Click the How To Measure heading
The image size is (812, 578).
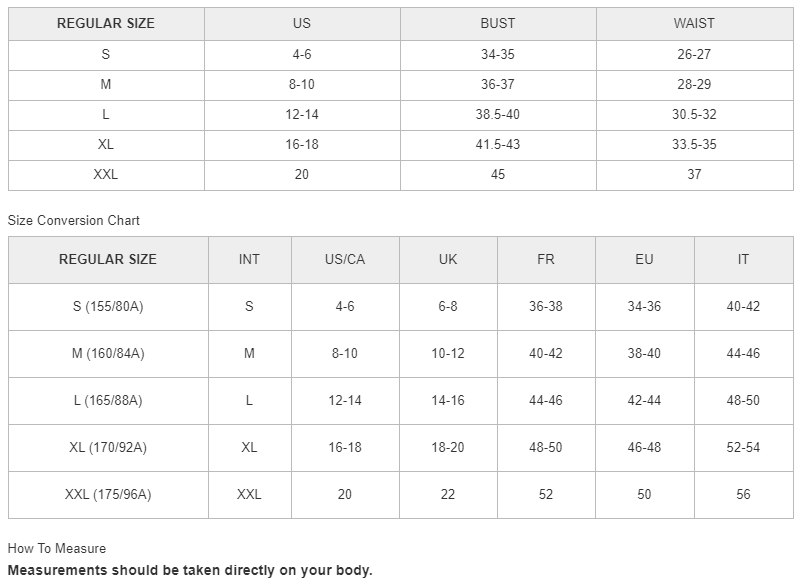[x=57, y=548]
